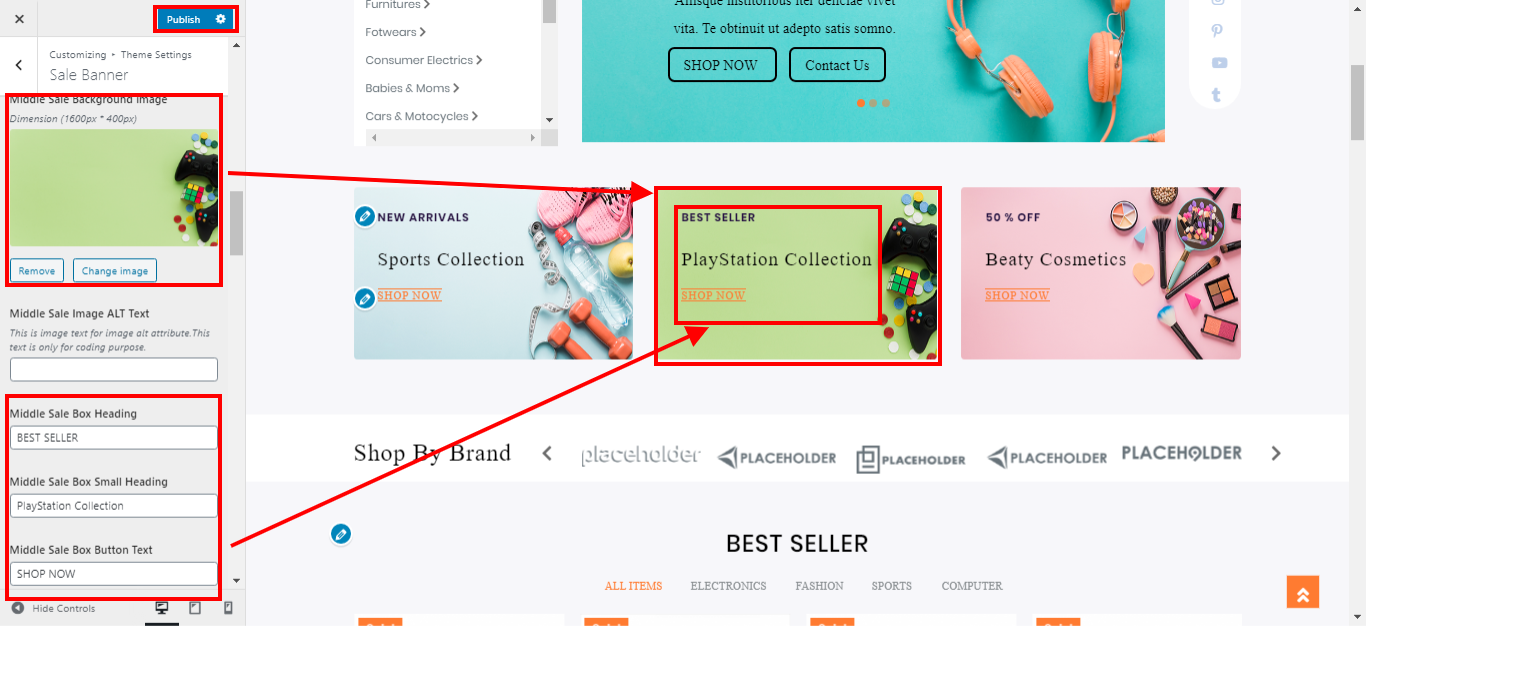This screenshot has width=1517, height=676.
Task: Select the Fashion product tab
Action: [x=819, y=586]
